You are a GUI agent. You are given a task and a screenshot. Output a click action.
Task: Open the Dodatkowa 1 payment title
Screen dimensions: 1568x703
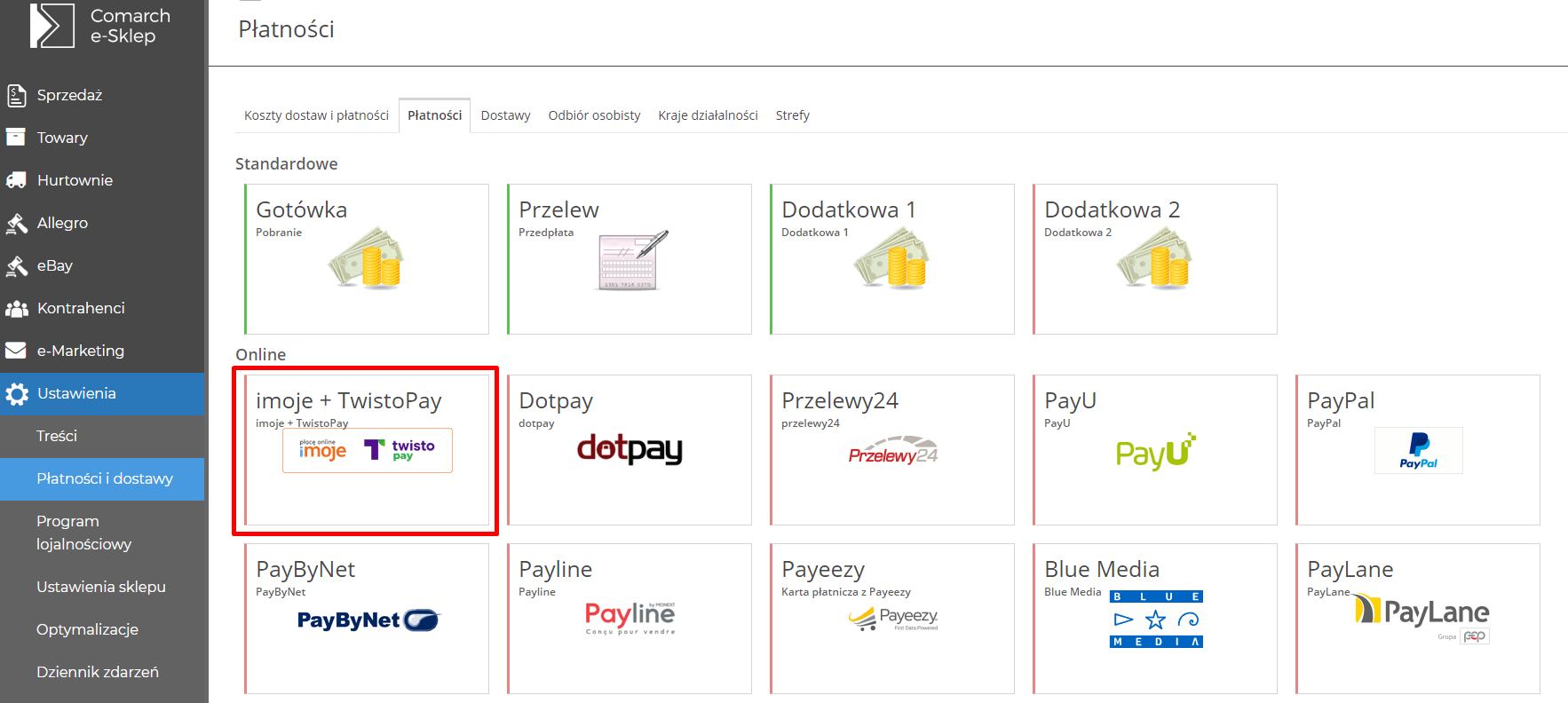(x=848, y=210)
